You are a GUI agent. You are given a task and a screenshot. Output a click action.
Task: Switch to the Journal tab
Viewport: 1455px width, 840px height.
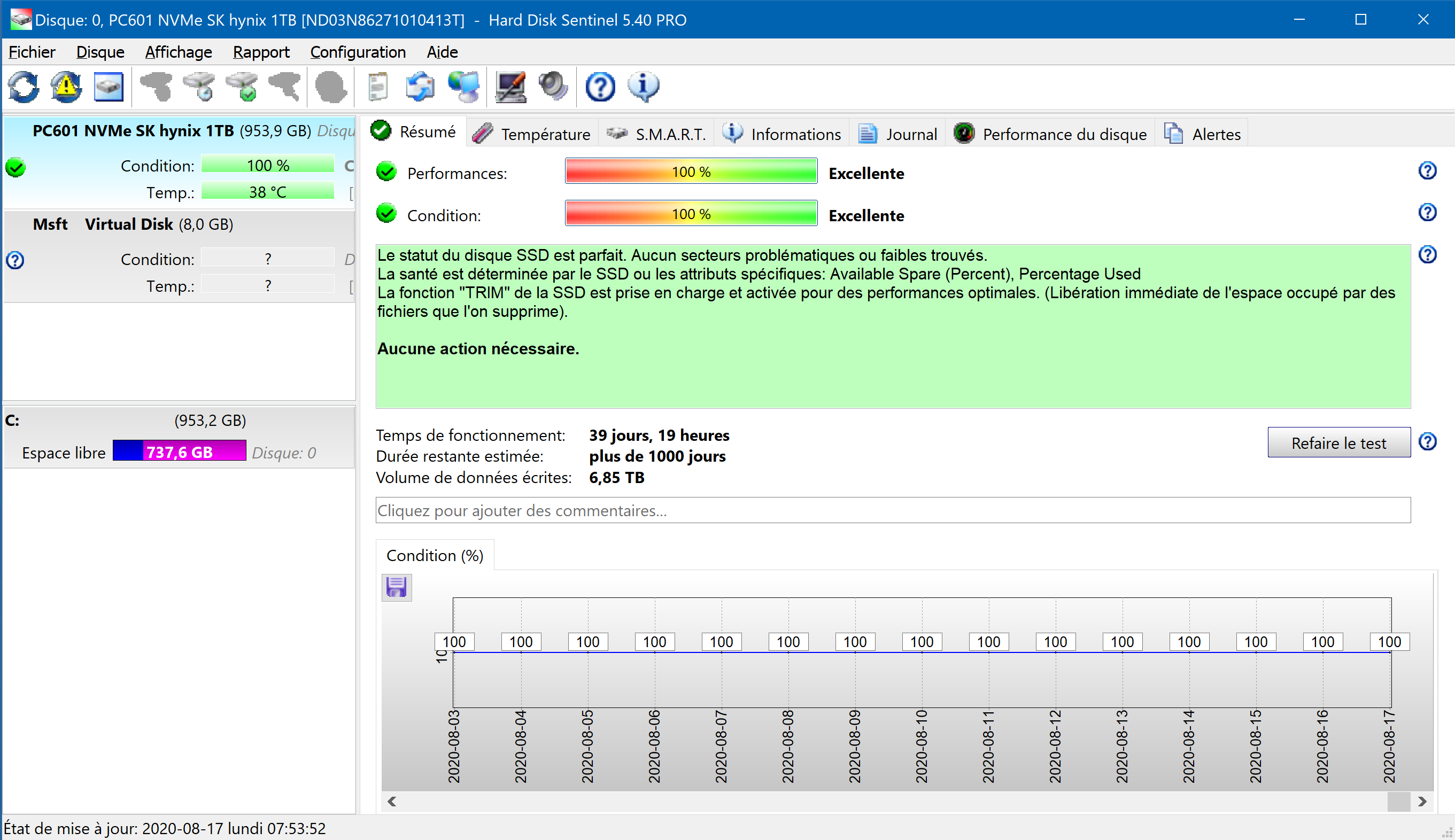point(897,134)
